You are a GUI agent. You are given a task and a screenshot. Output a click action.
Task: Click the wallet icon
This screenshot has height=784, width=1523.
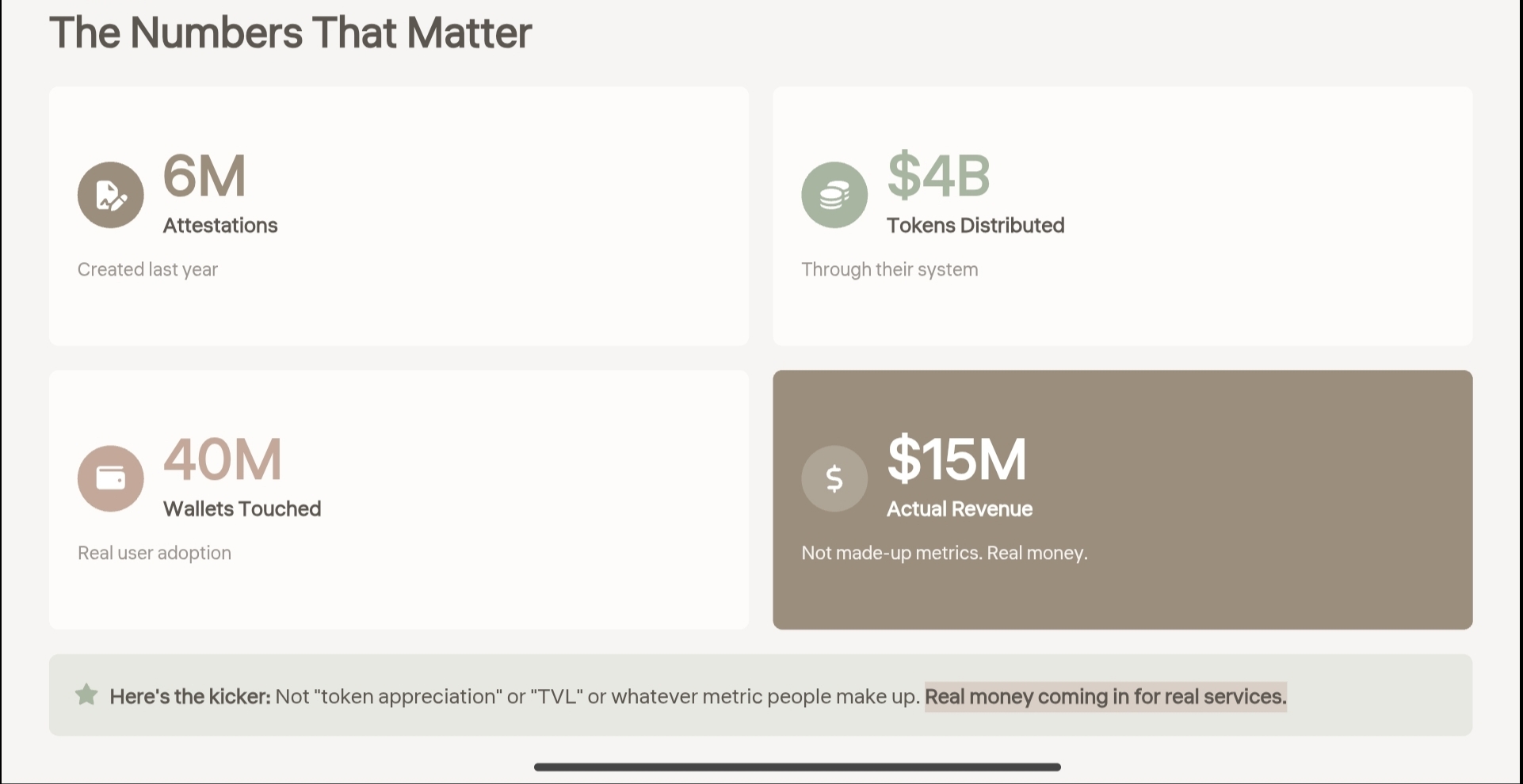click(x=111, y=478)
